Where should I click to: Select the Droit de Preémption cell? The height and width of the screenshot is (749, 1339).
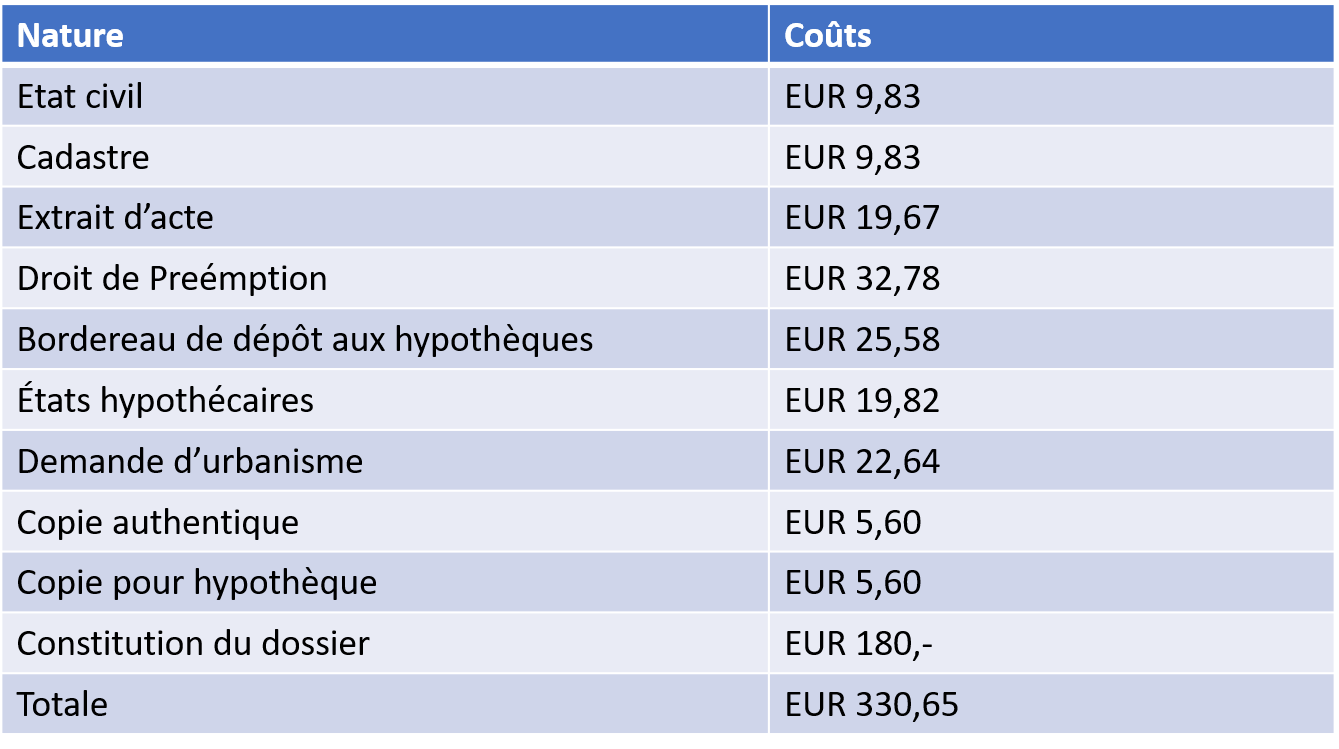(x=385, y=278)
